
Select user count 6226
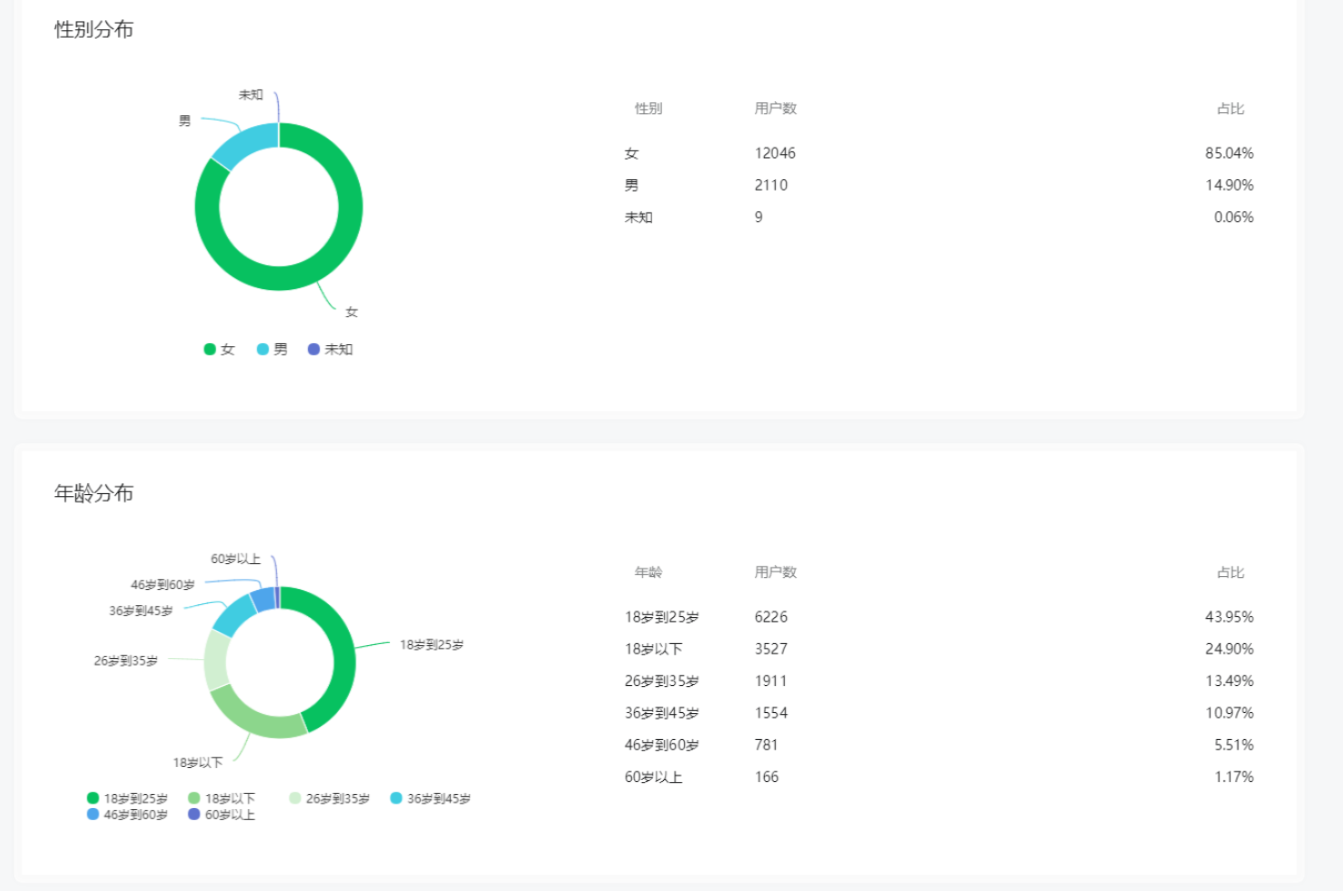771,617
